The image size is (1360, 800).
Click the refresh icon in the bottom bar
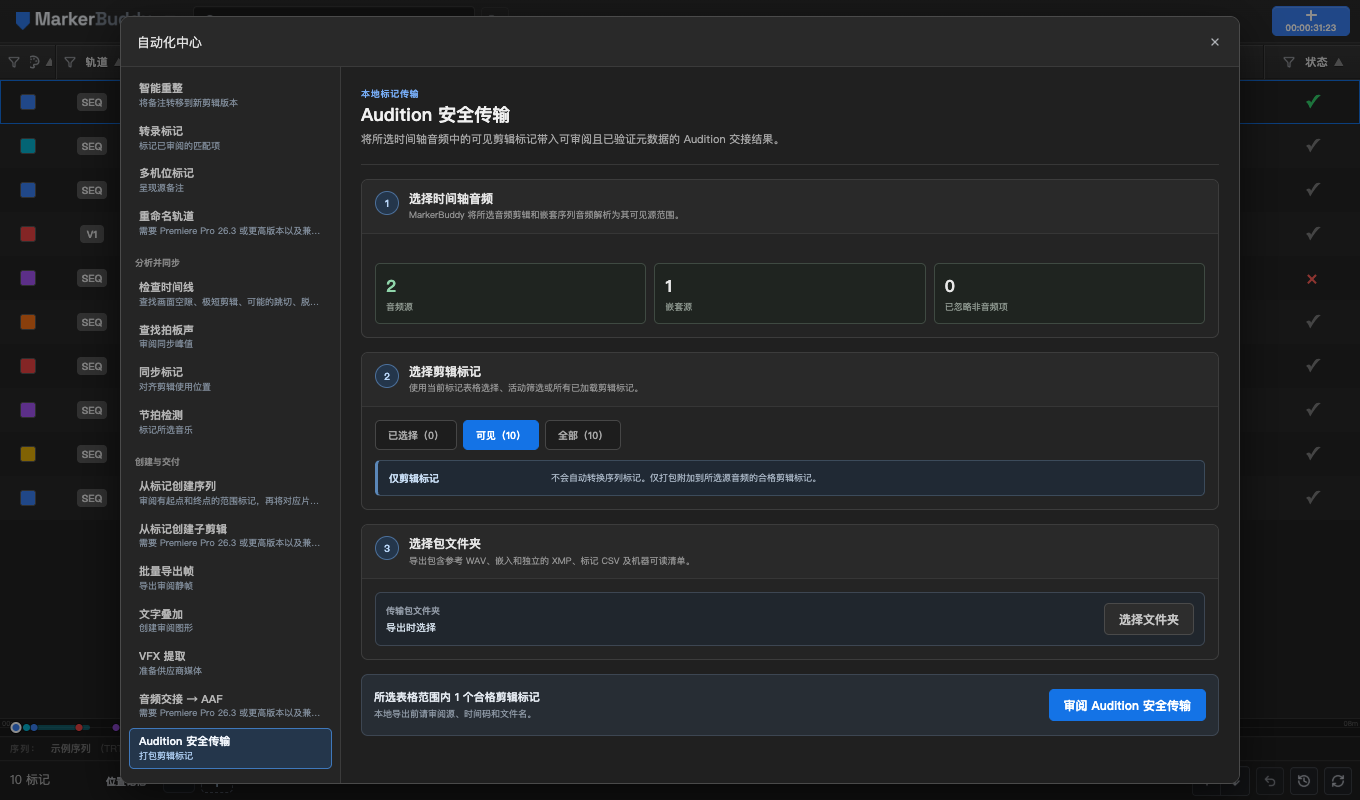(1337, 780)
